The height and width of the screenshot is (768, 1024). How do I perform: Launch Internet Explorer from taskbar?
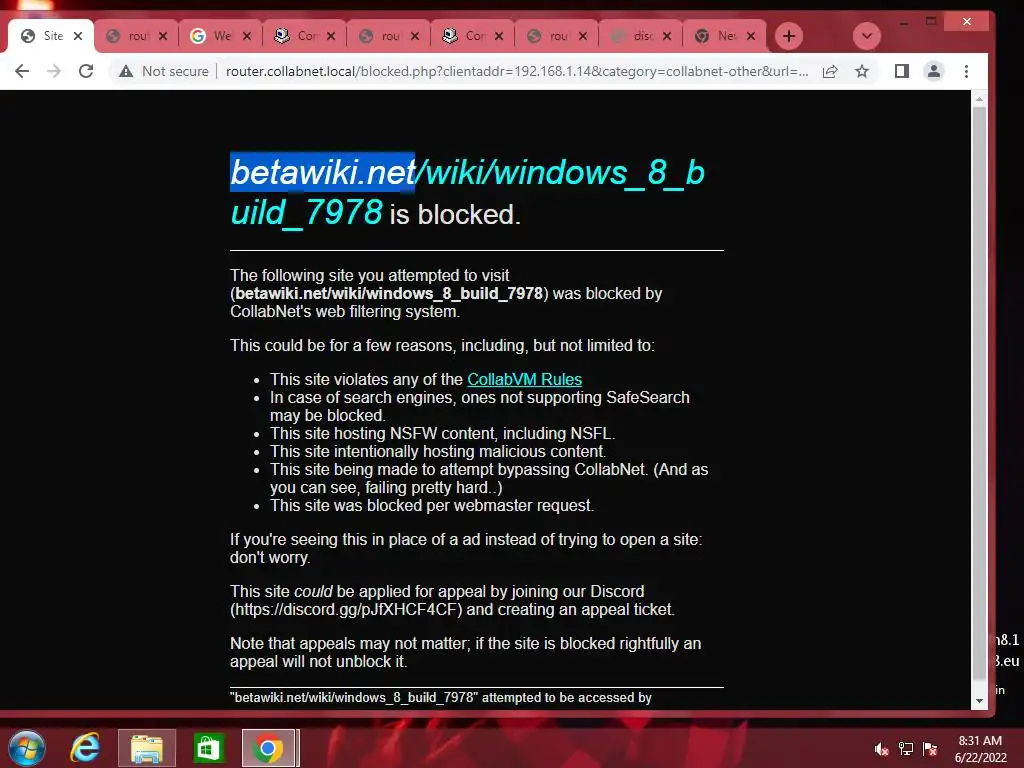point(86,748)
